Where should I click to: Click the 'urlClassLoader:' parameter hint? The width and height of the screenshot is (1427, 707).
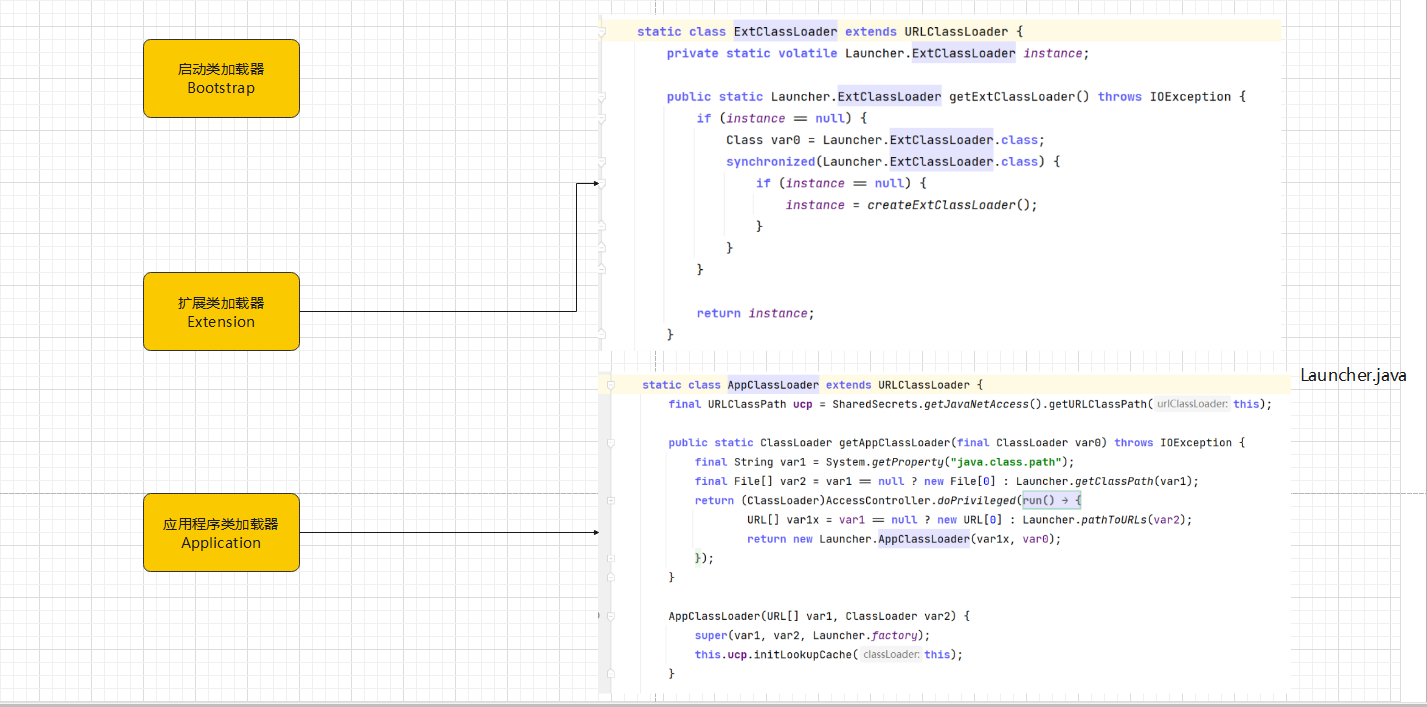click(x=1192, y=404)
